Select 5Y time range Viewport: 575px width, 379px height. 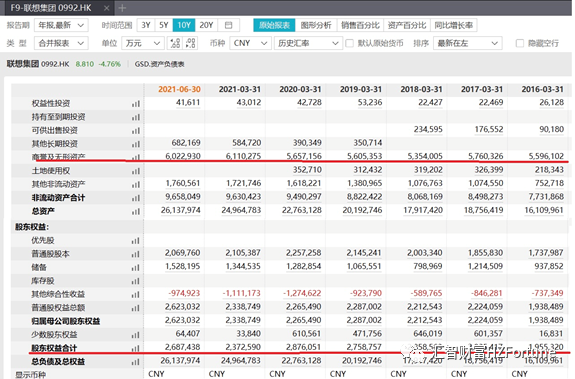click(x=164, y=25)
